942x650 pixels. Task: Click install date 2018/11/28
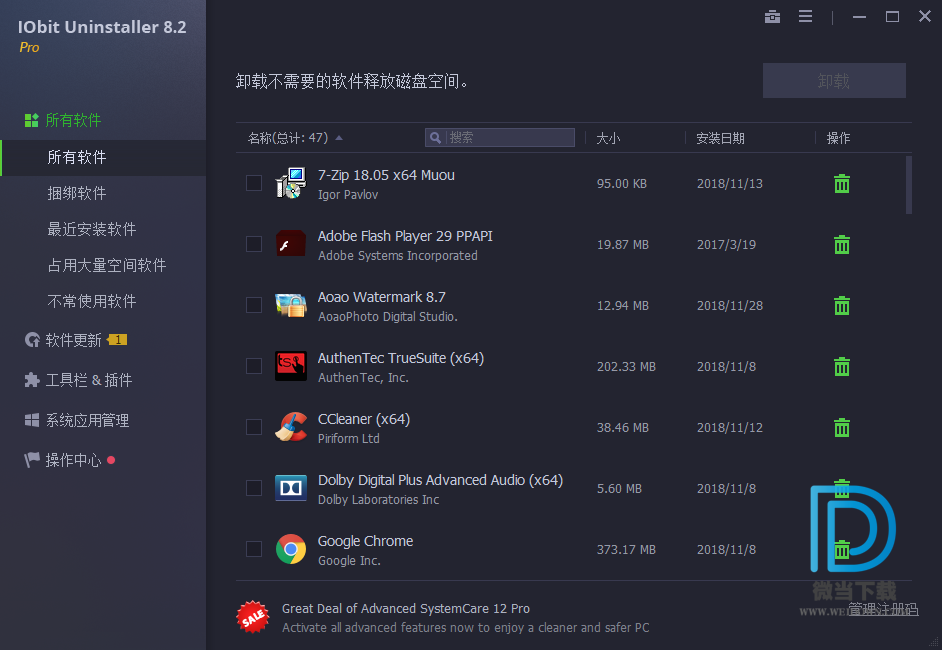pos(730,306)
